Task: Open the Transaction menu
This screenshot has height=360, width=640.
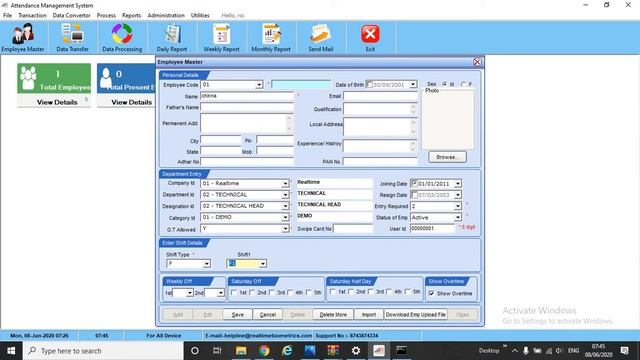Action: click(32, 15)
